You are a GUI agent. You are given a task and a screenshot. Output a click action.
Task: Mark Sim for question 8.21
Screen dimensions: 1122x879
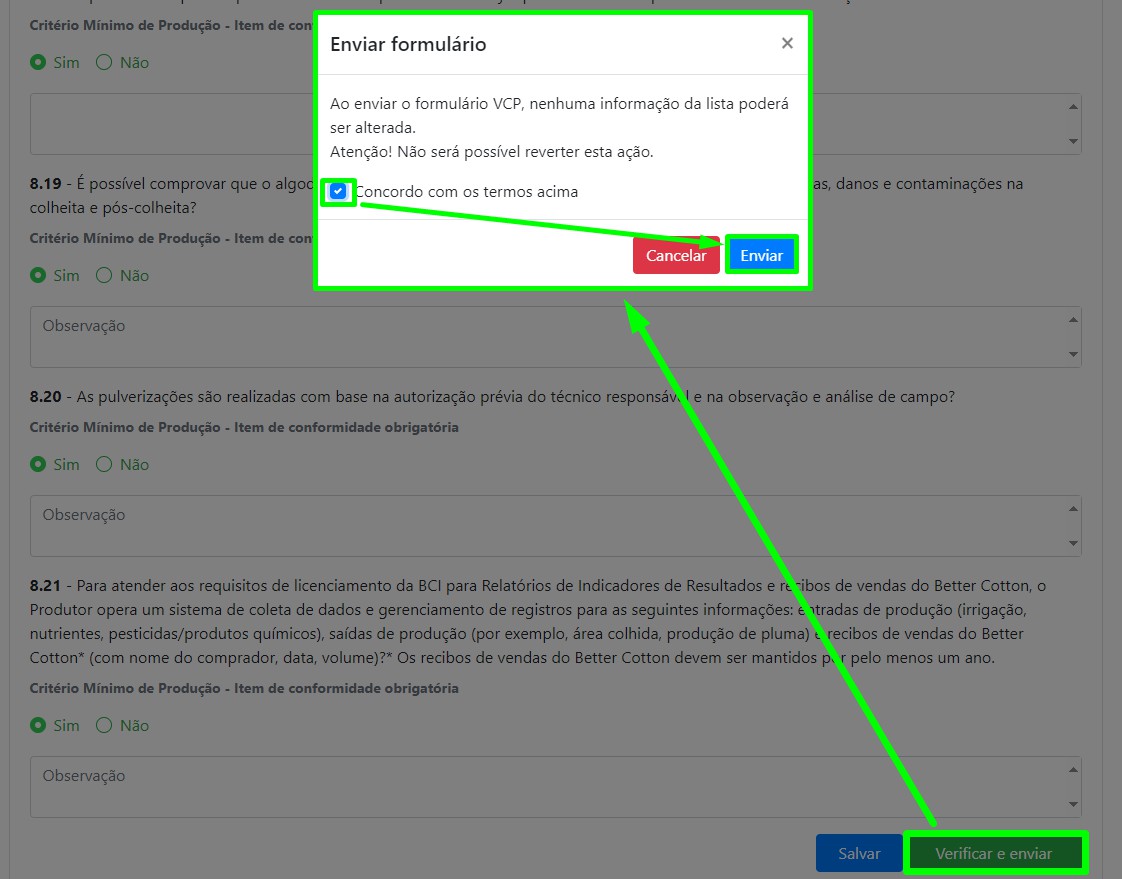tap(38, 725)
